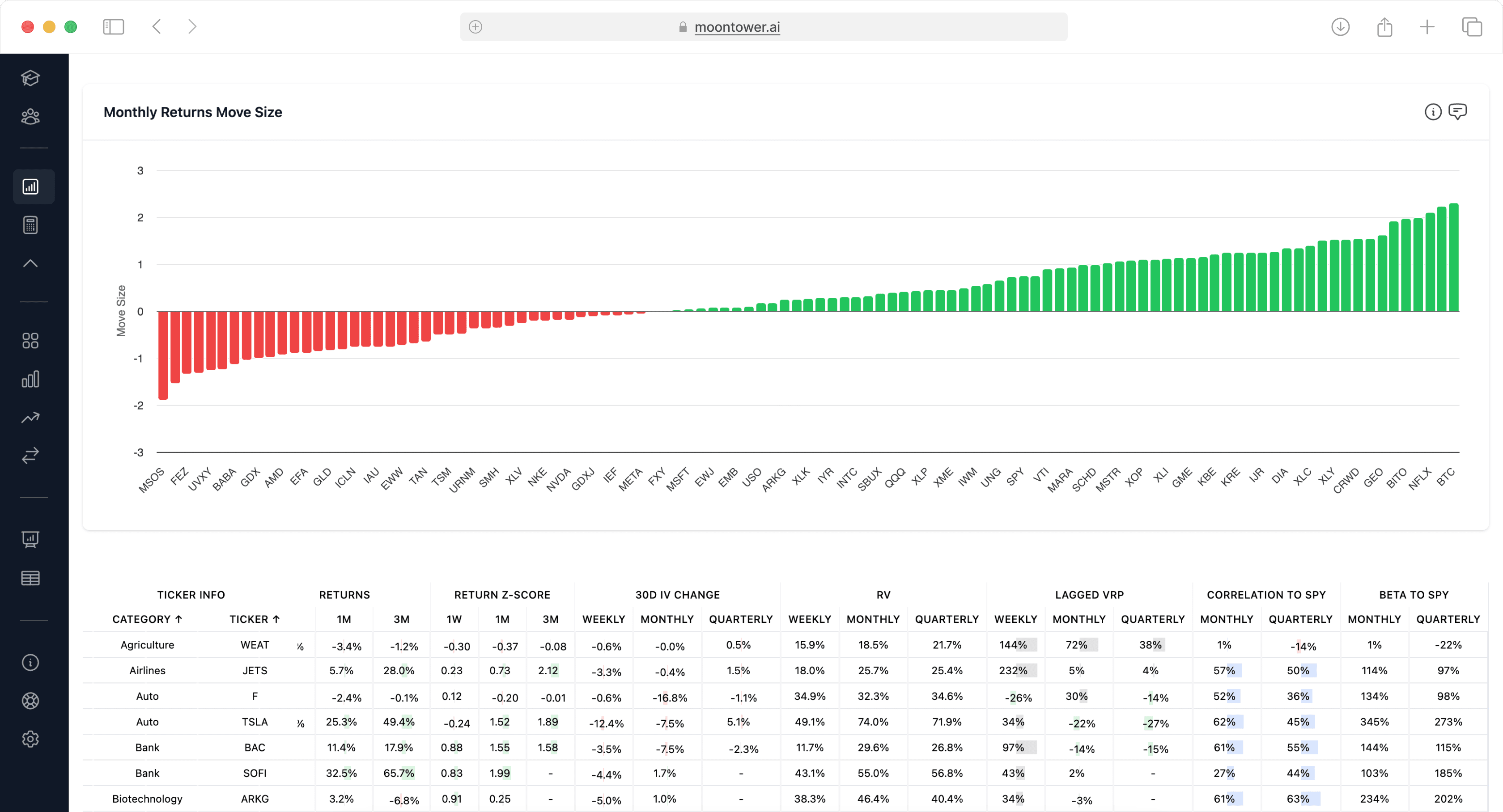Open the calculator icon in sidebar
The width and height of the screenshot is (1503, 812).
click(x=30, y=225)
